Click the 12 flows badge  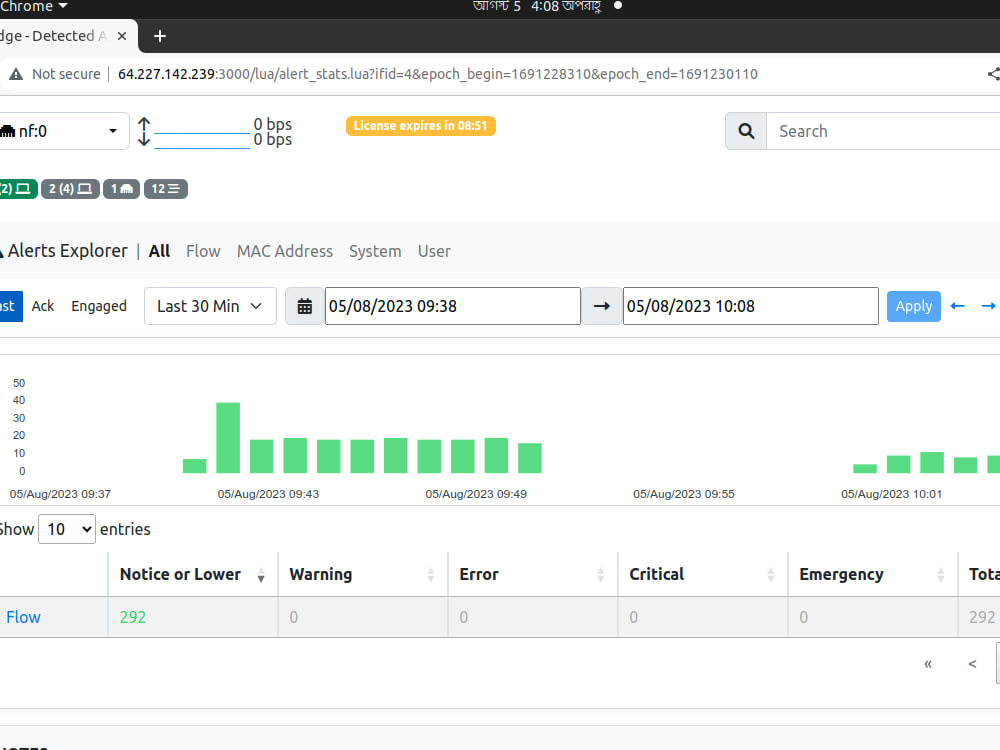click(x=166, y=189)
